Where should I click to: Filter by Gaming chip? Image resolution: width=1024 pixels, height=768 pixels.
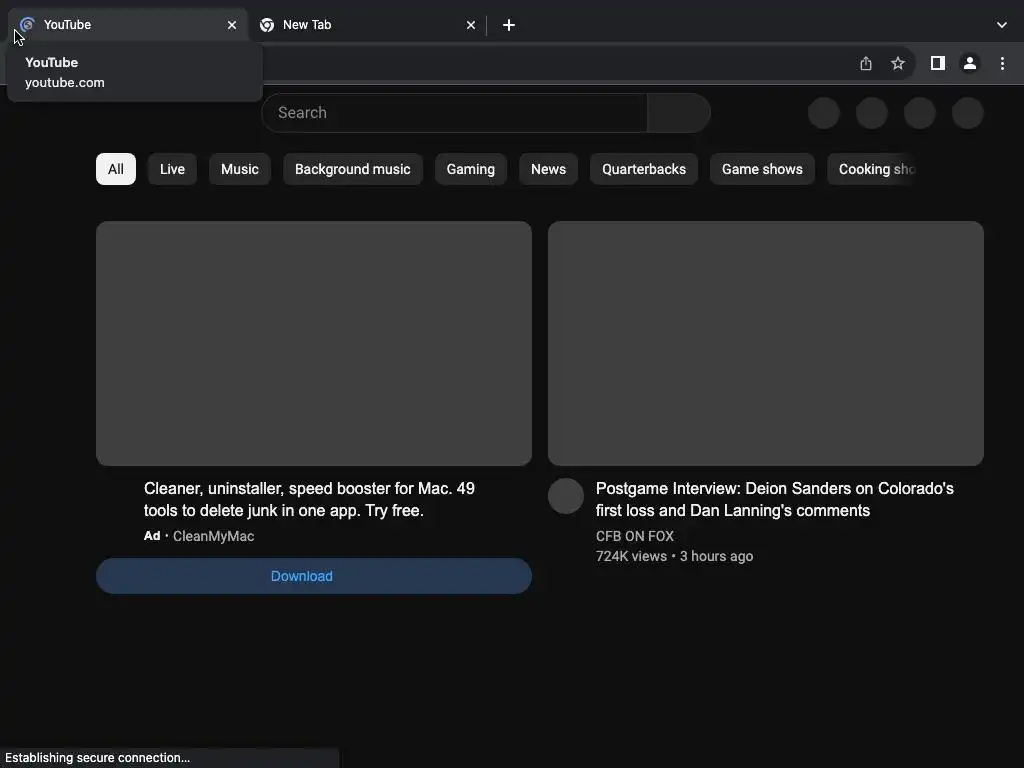click(x=471, y=169)
